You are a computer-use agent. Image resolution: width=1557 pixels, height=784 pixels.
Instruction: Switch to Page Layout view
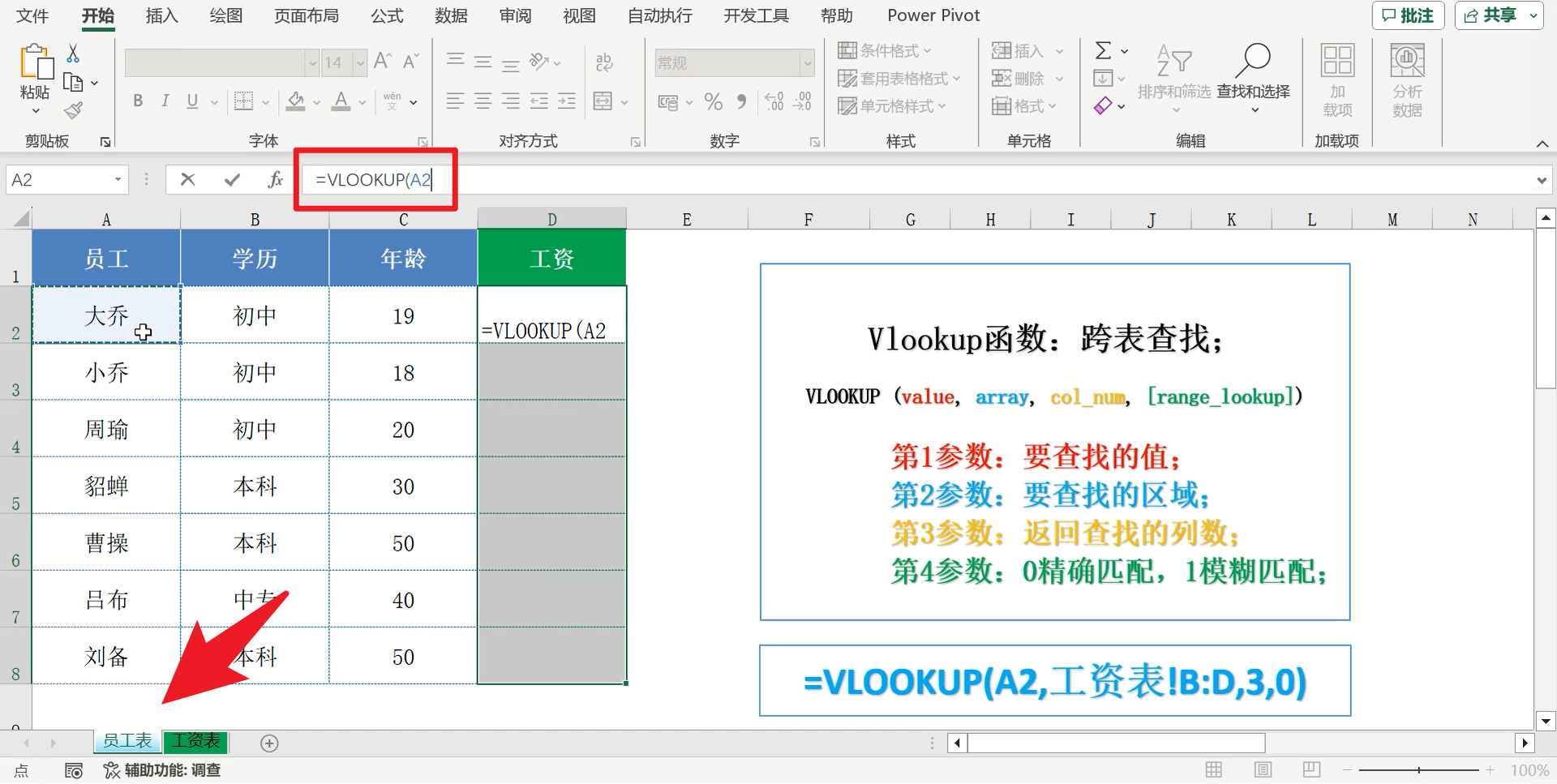click(1263, 769)
